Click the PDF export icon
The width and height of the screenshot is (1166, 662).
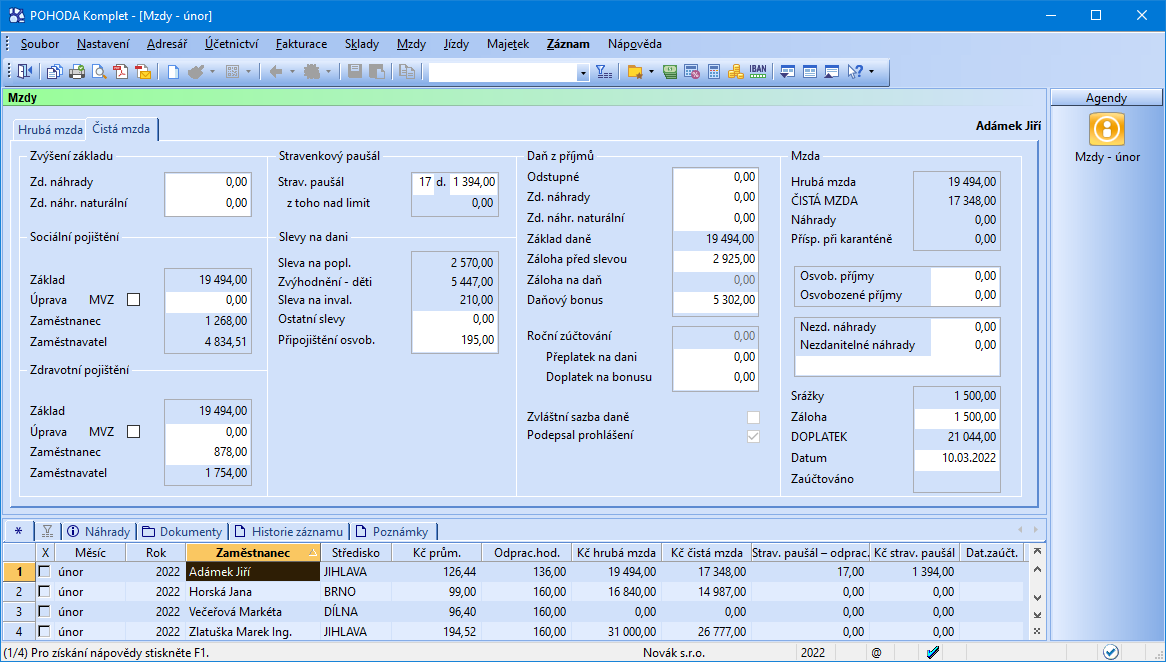coord(120,71)
